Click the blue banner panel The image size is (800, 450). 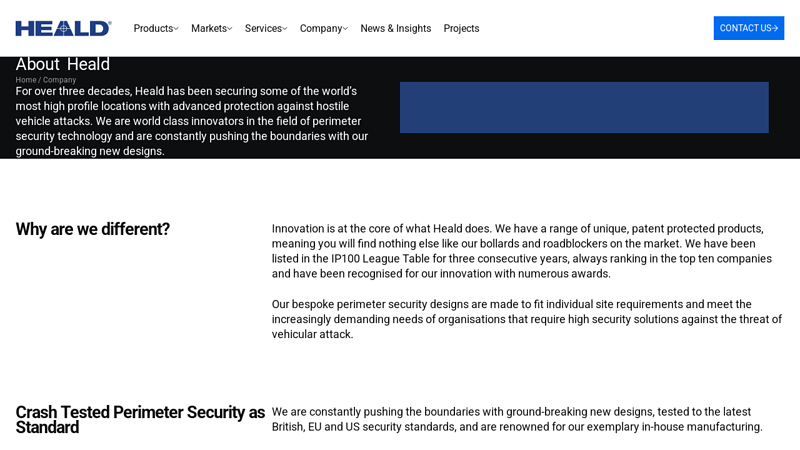pyautogui.click(x=584, y=107)
